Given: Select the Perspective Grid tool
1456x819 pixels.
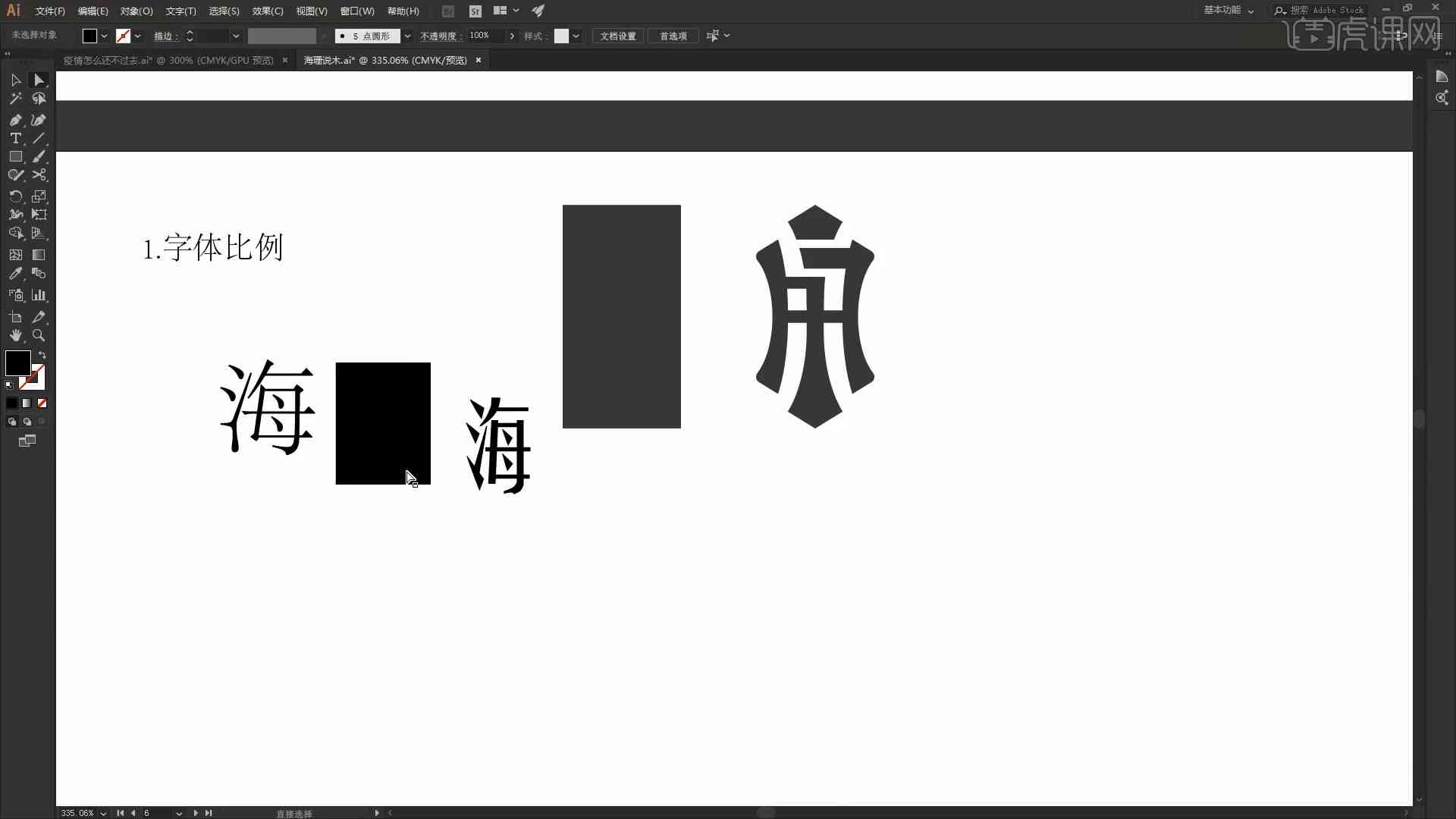Looking at the screenshot, I should 39,234.
